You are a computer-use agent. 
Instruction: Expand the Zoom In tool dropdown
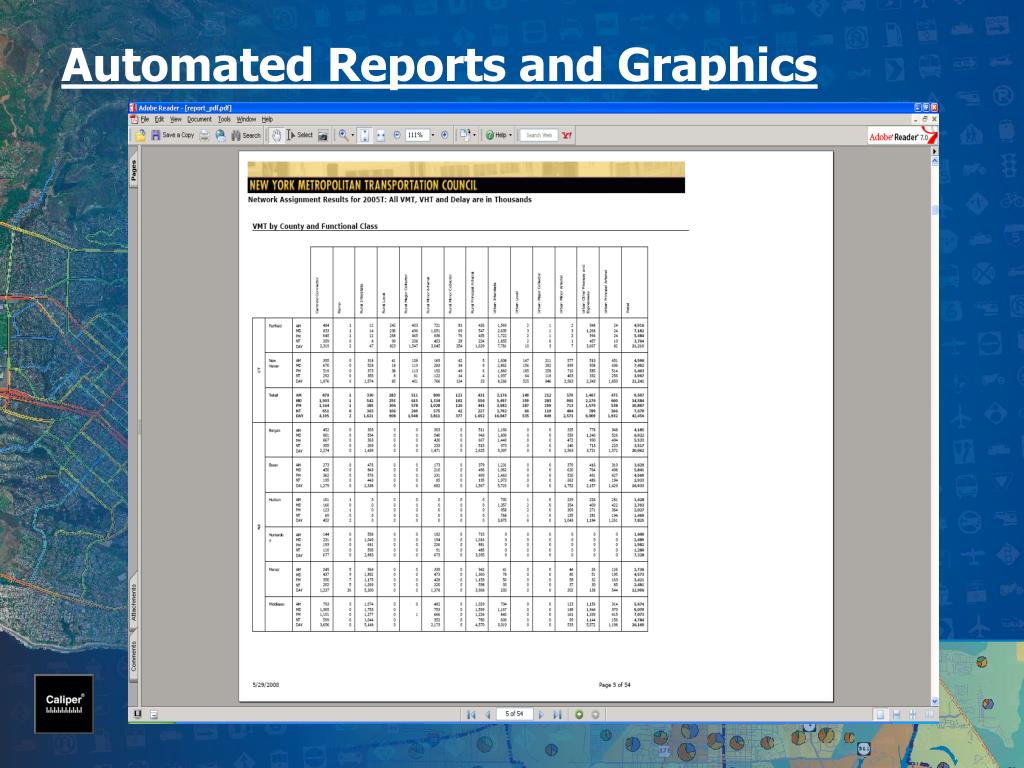(x=352, y=135)
